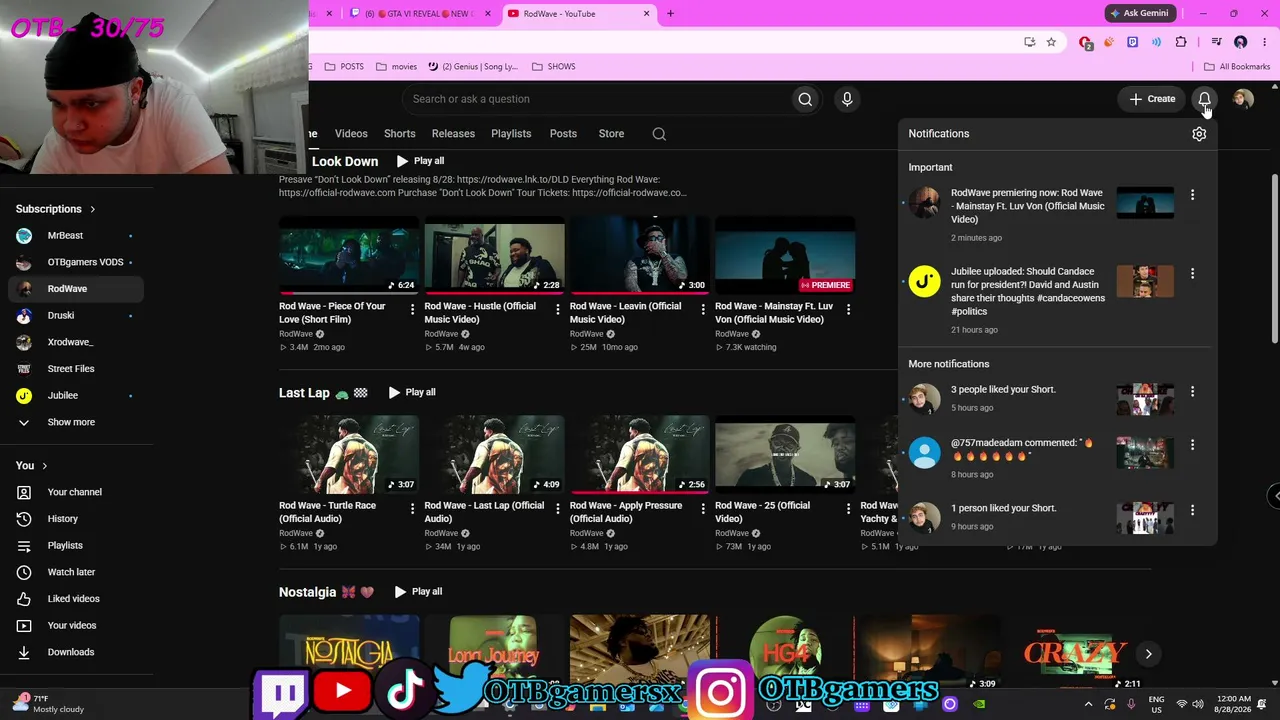The height and width of the screenshot is (720, 1280).
Task: Play all Last Lap videos
Action: click(x=412, y=392)
